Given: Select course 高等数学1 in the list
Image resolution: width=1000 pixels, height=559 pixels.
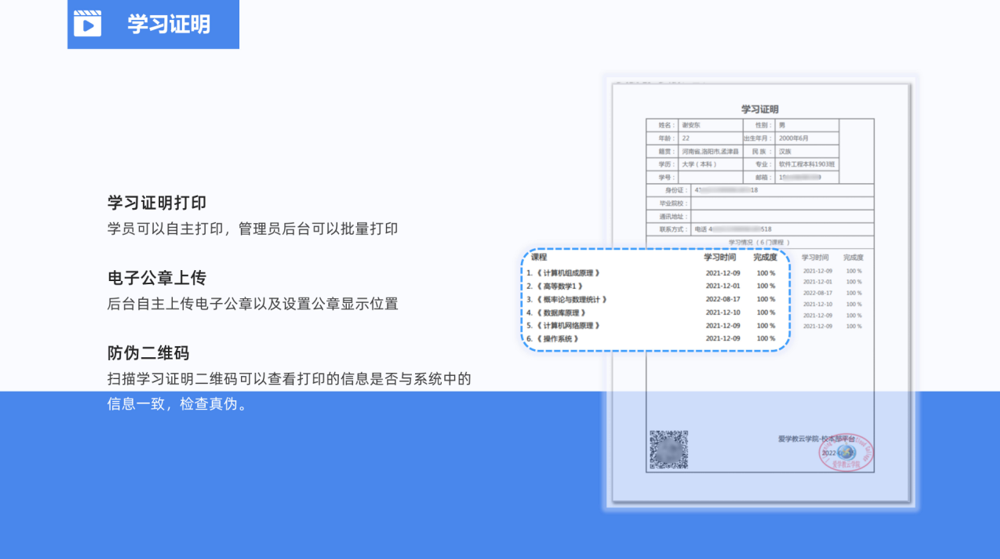Looking at the screenshot, I should (x=559, y=286).
